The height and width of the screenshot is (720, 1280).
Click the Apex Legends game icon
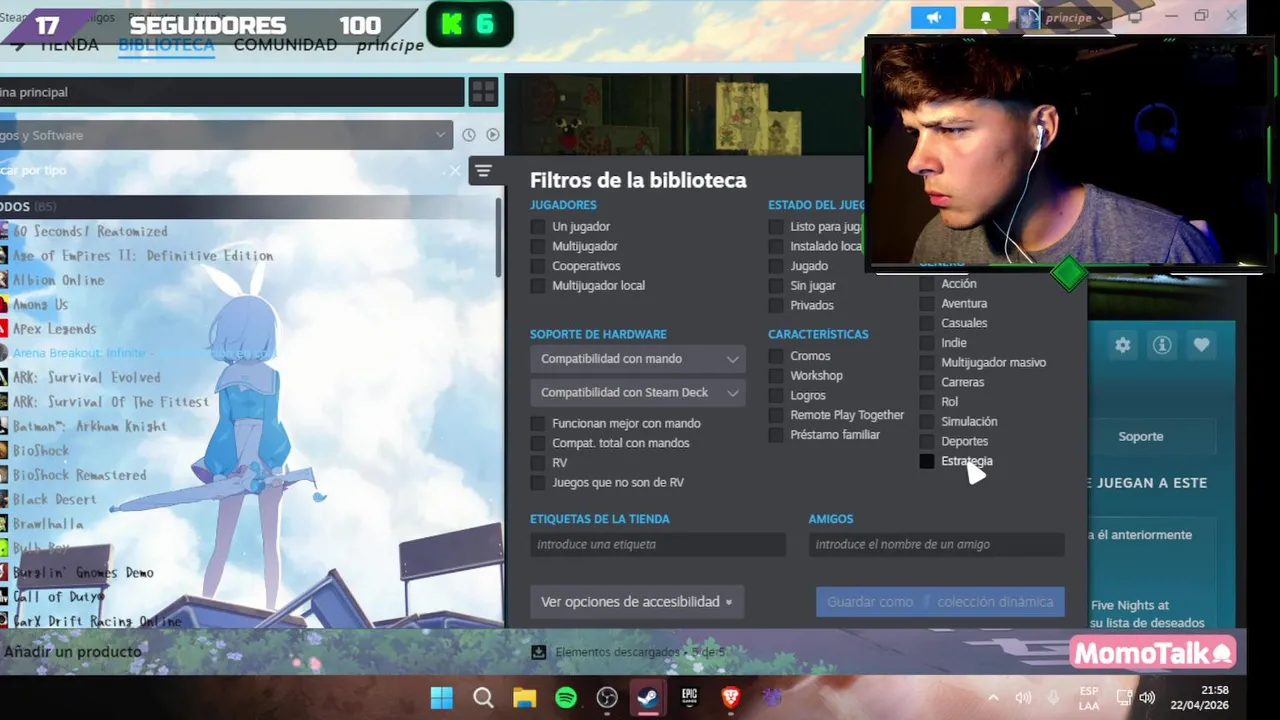(x=4, y=328)
